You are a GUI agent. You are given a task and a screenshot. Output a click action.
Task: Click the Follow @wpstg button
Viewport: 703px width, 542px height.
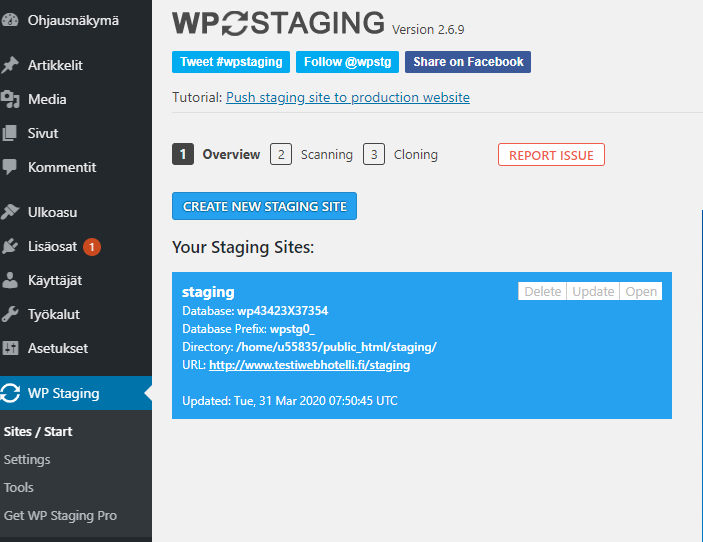point(347,62)
